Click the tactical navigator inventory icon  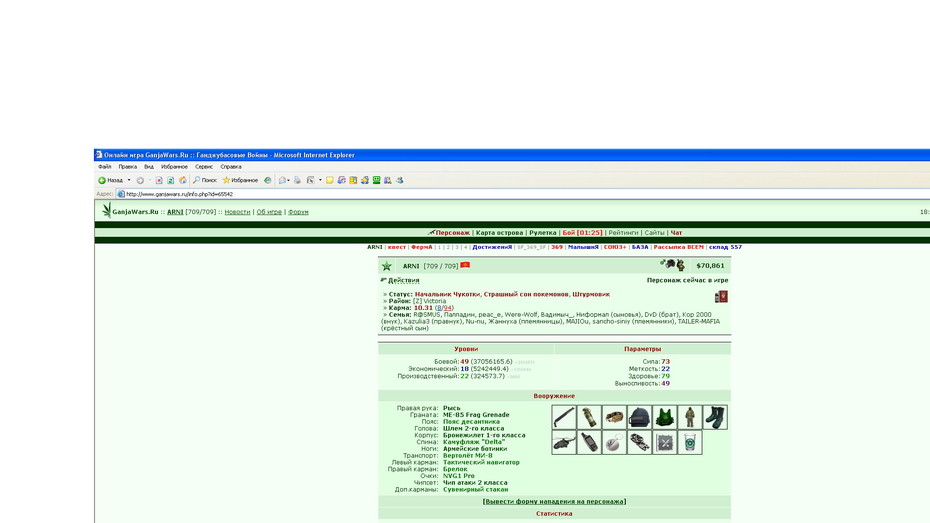point(589,442)
